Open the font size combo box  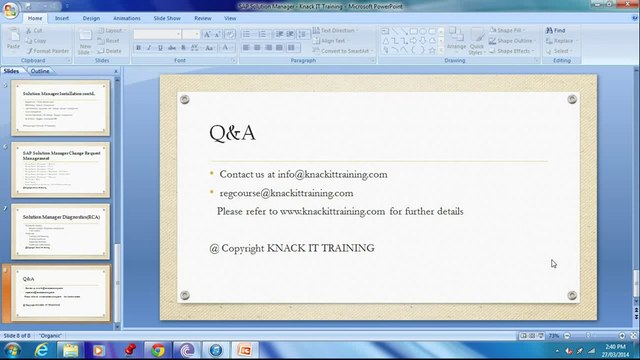point(191,34)
